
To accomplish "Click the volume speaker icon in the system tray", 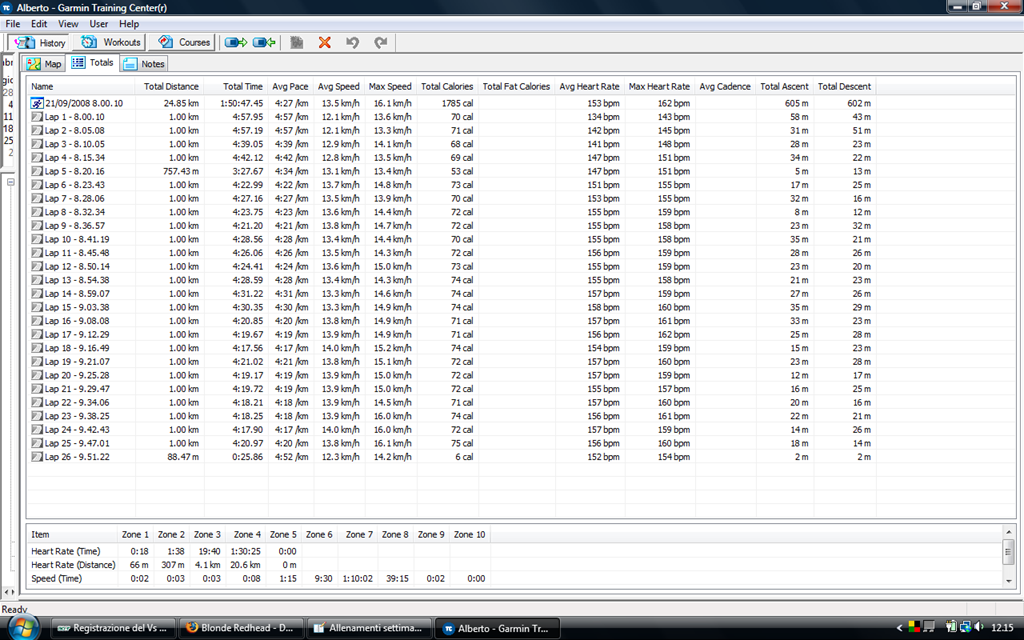I will pyautogui.click(x=979, y=628).
